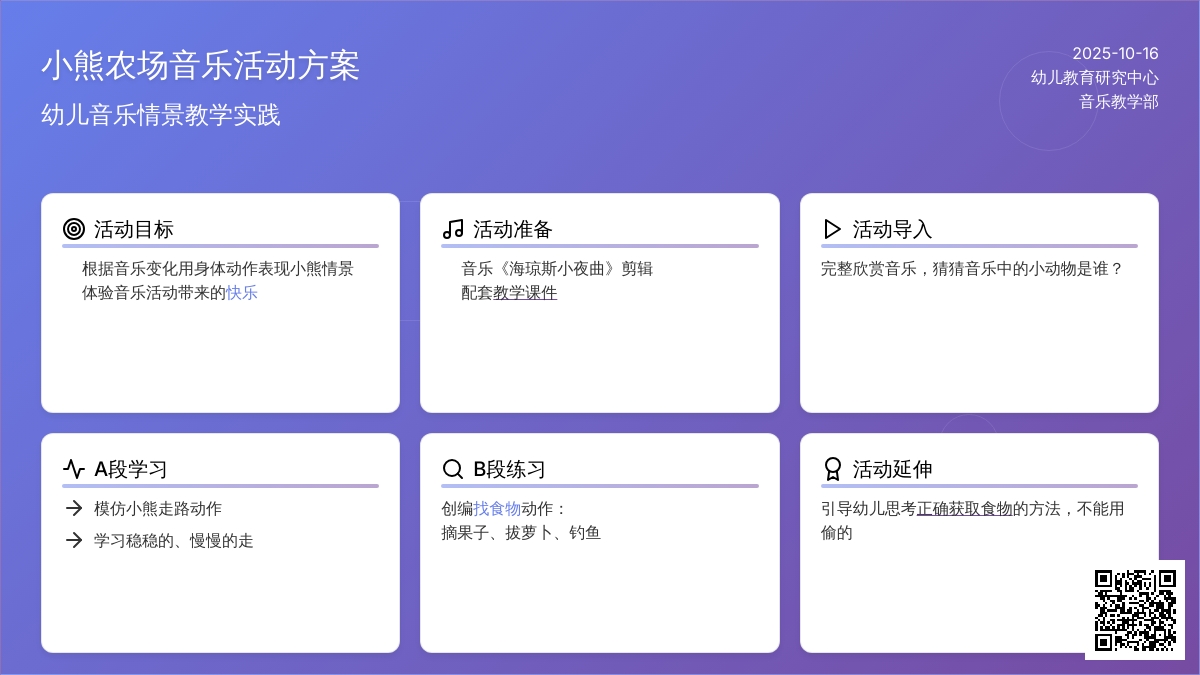Screen dimensions: 1200x675
Task: Click the magnifier icon beside B段练习
Action: pyautogui.click(x=453, y=469)
